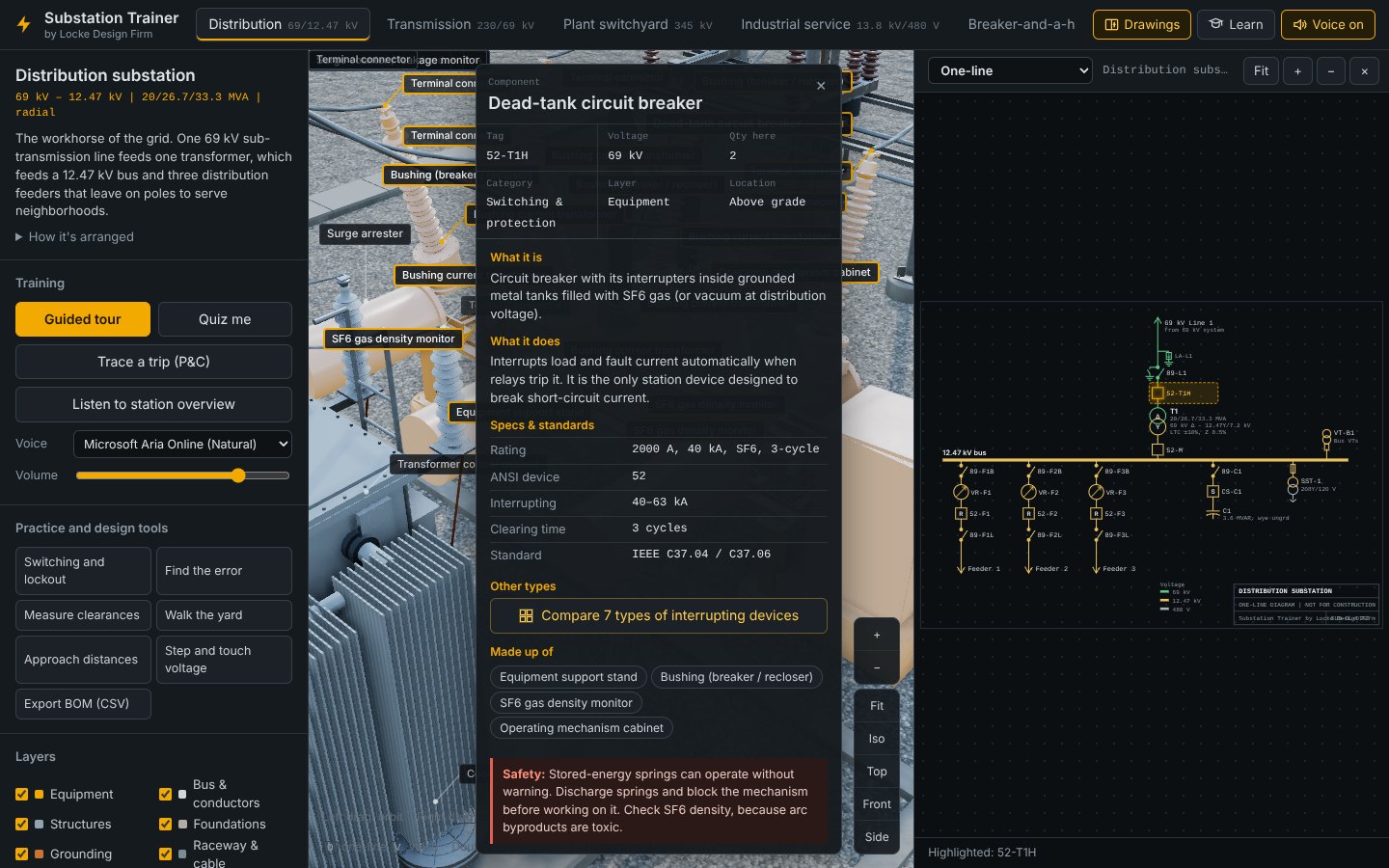Click the 52-T1H breaker symbol in one-line diagram

(1157, 393)
